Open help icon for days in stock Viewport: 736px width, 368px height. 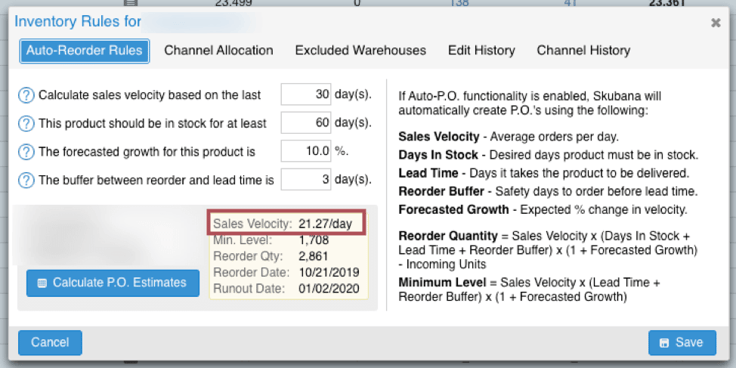pos(26,123)
